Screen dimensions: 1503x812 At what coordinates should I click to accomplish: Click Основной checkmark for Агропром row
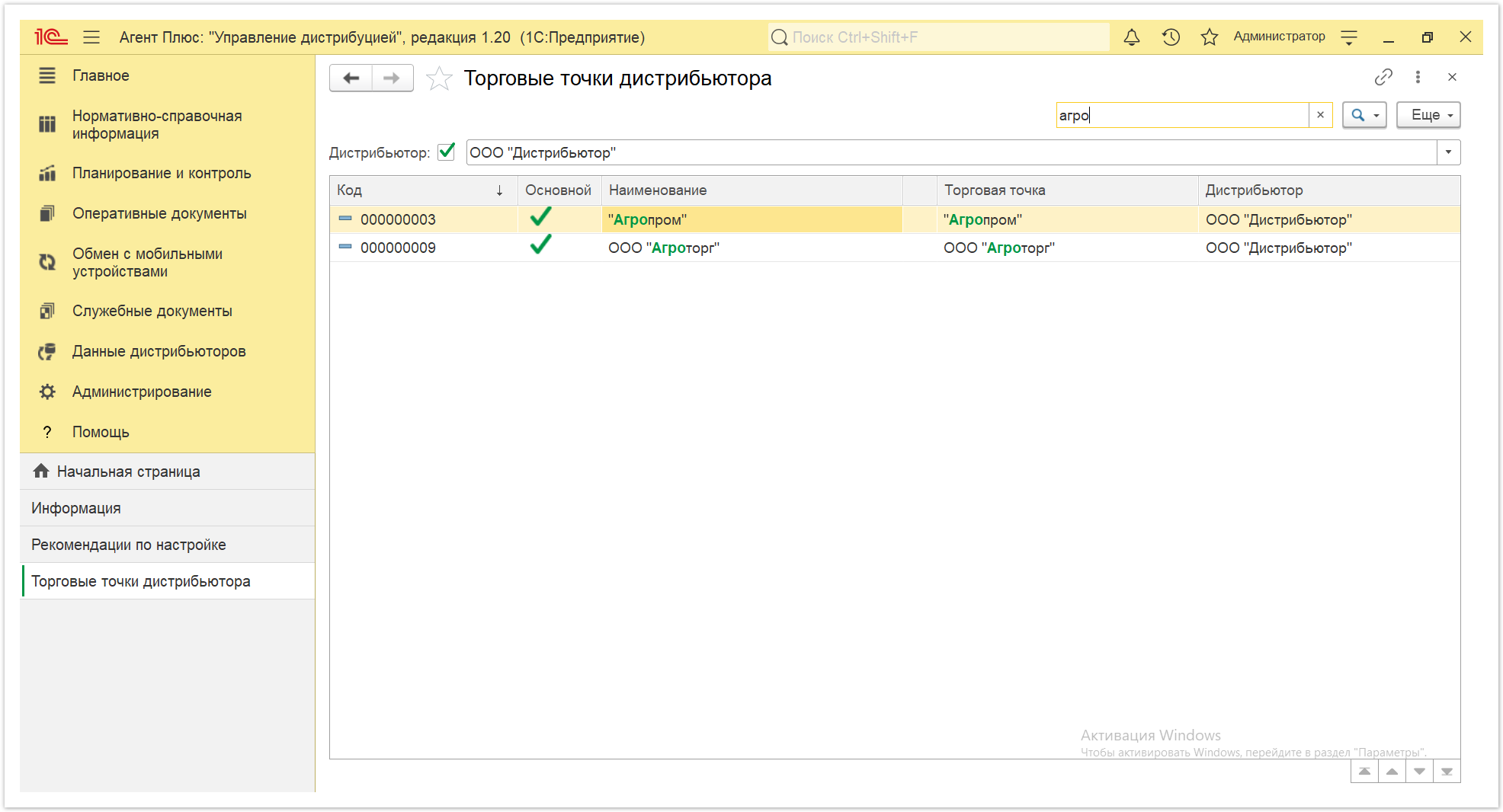pos(540,219)
